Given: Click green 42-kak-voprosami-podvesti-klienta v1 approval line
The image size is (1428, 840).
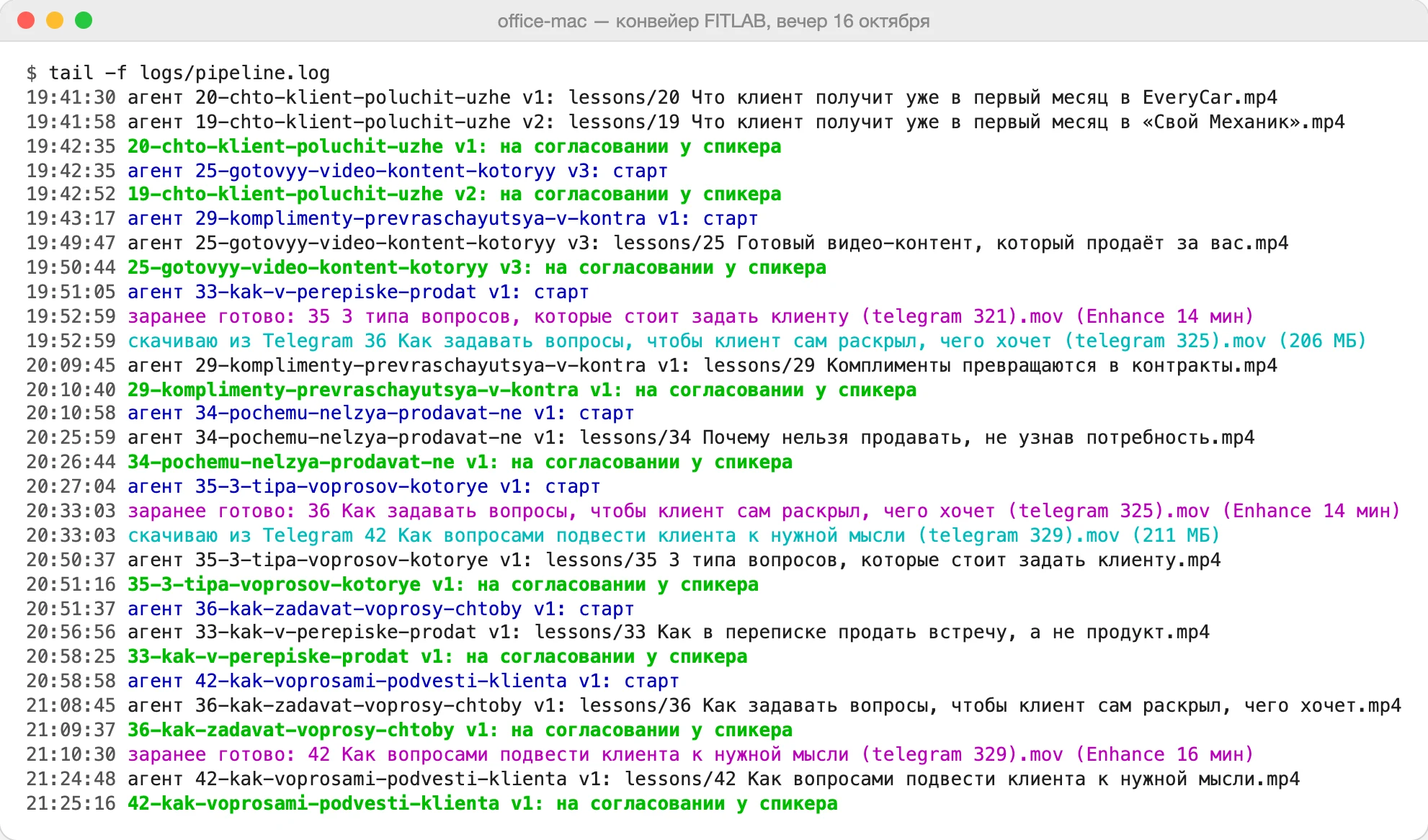Looking at the screenshot, I should pyautogui.click(x=432, y=803).
